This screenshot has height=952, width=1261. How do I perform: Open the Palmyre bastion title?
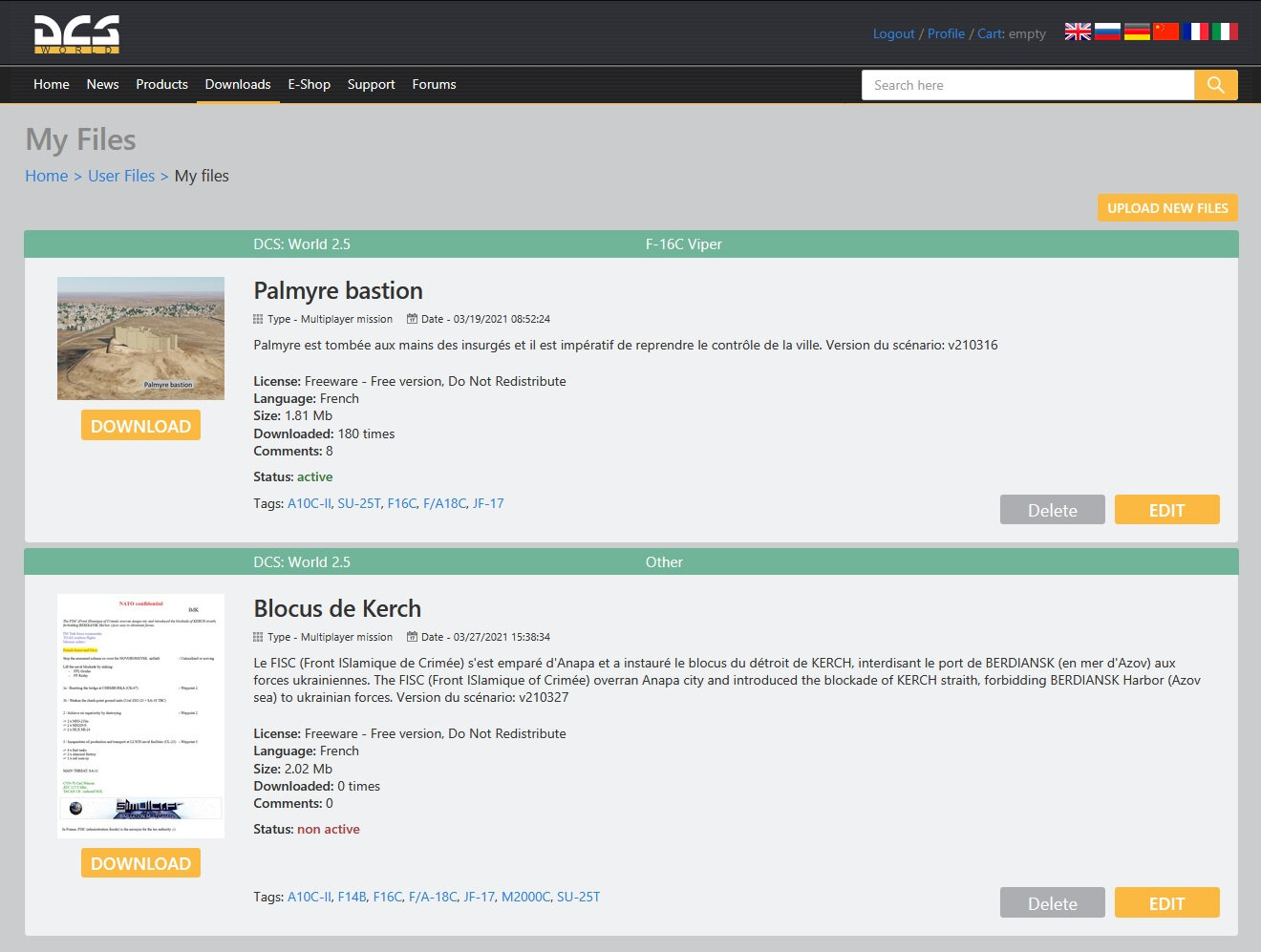338,290
